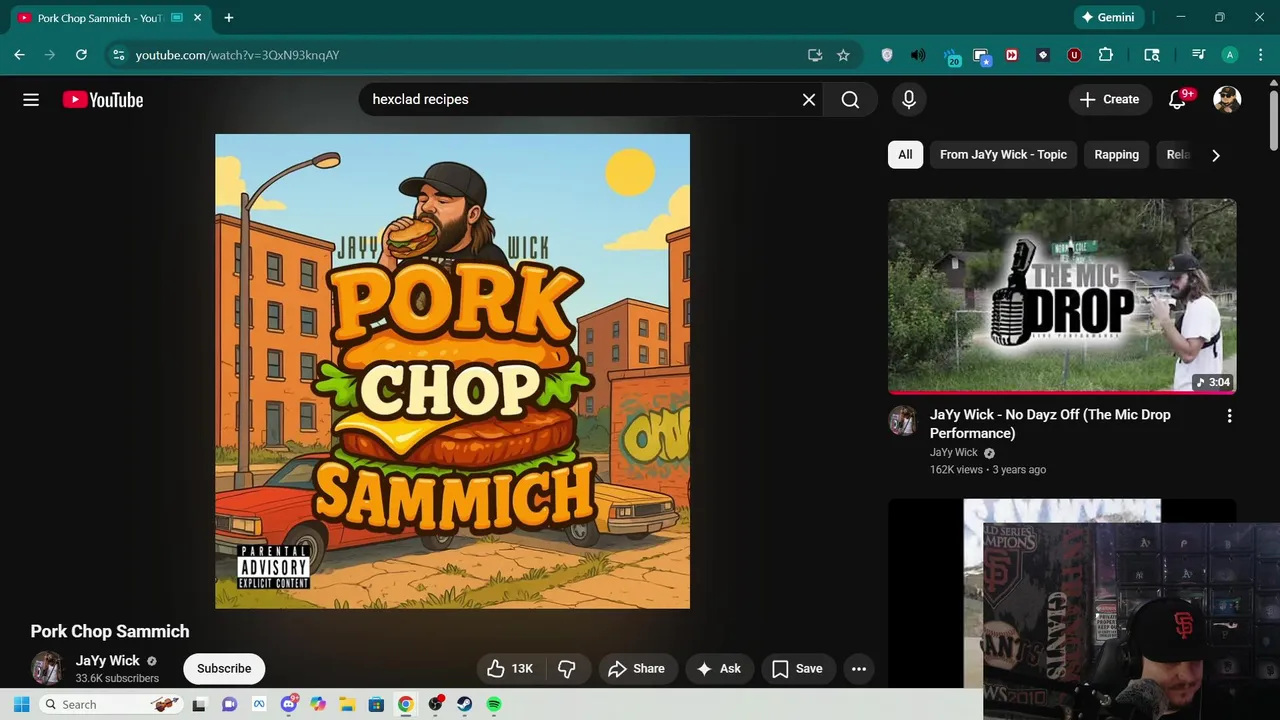View site information in address bar

coord(118,55)
